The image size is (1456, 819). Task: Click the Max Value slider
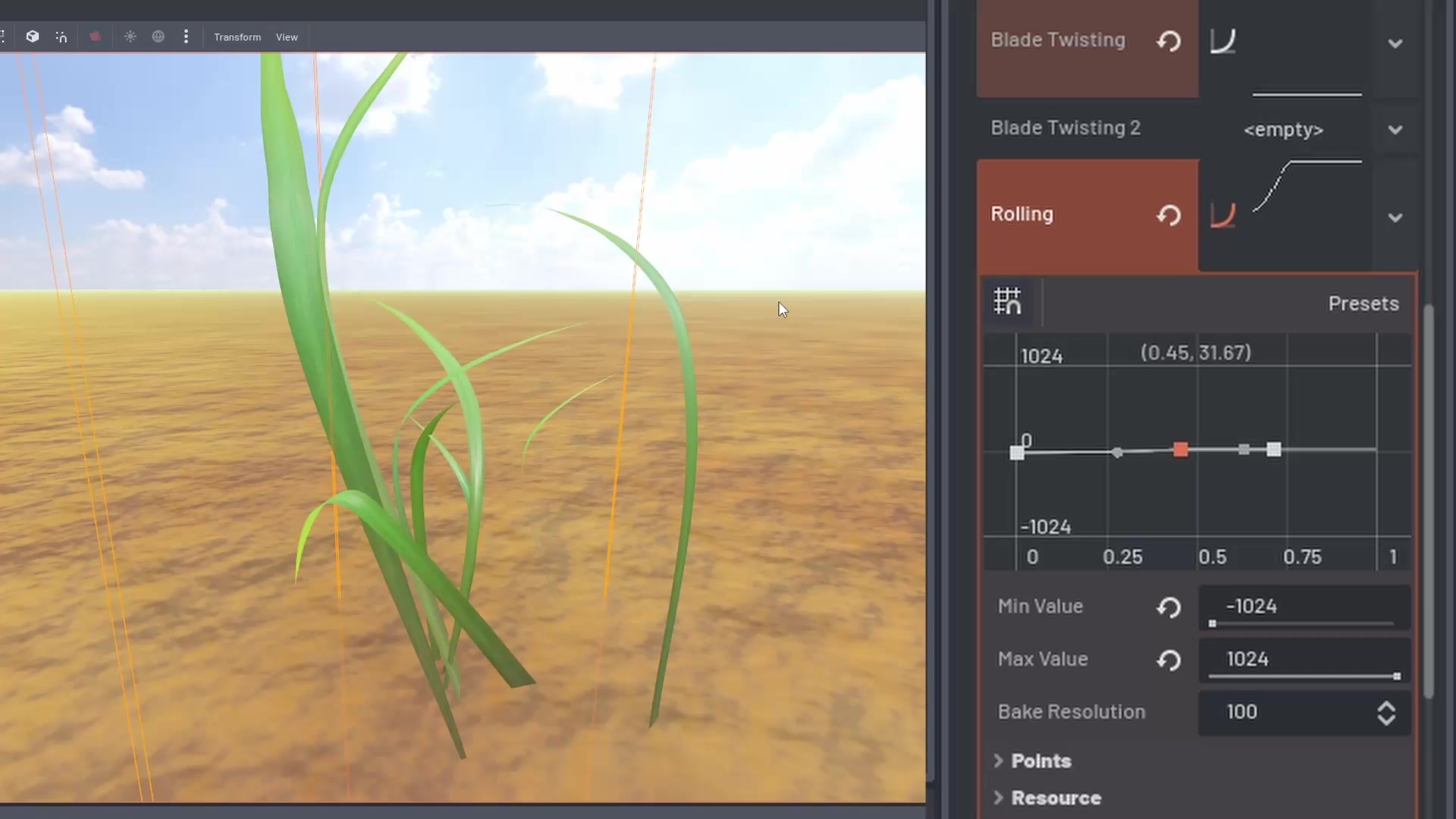coord(1303,676)
